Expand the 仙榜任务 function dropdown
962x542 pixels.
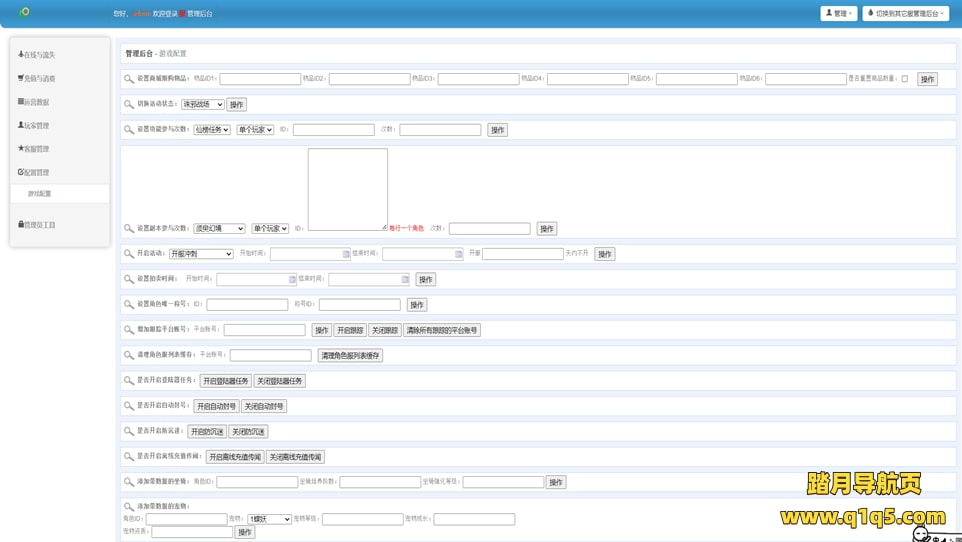tap(211, 130)
